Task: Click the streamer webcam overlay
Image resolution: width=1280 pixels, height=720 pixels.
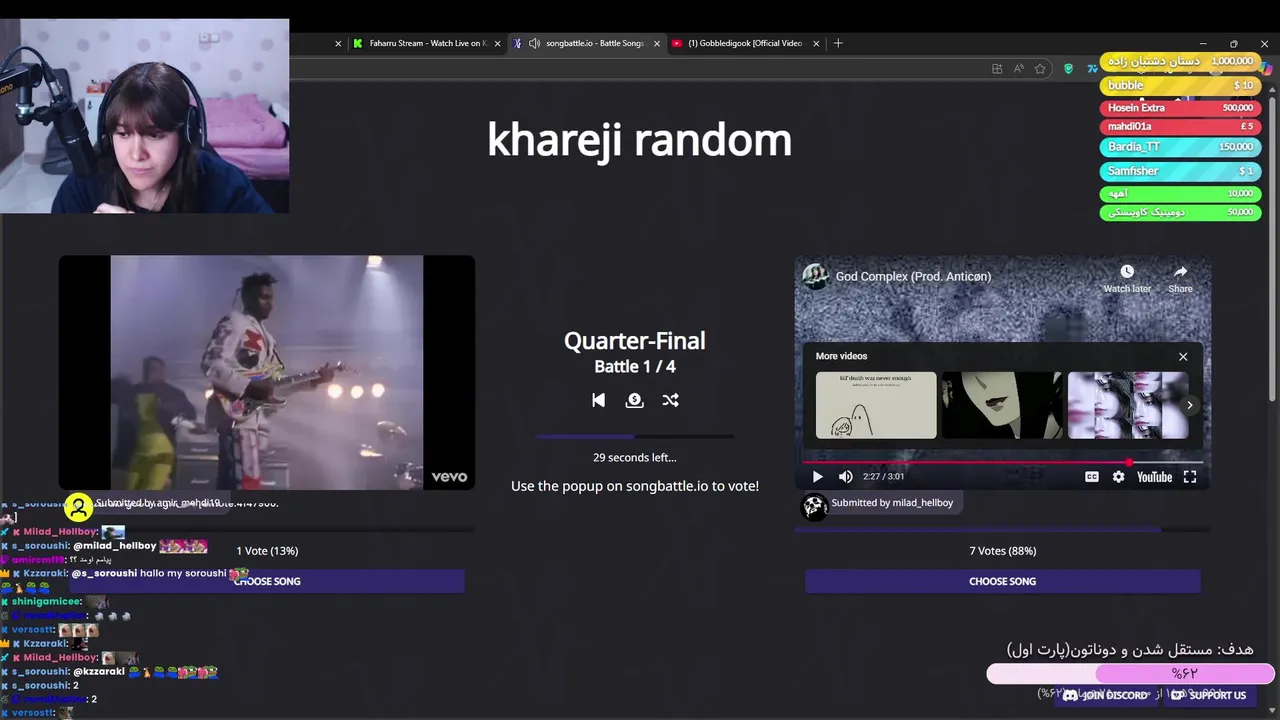Action: tap(145, 116)
